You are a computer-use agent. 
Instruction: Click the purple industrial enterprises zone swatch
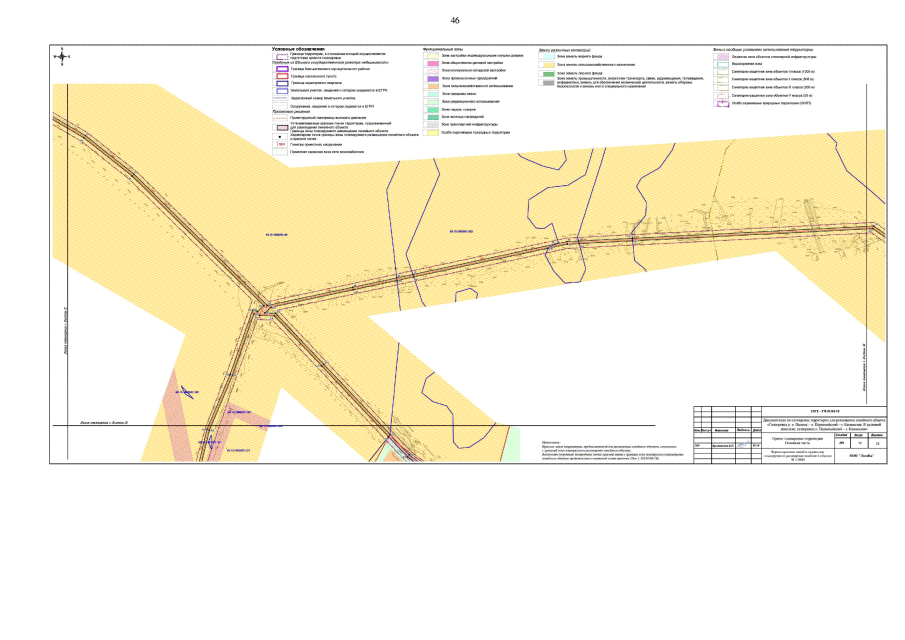(433, 78)
